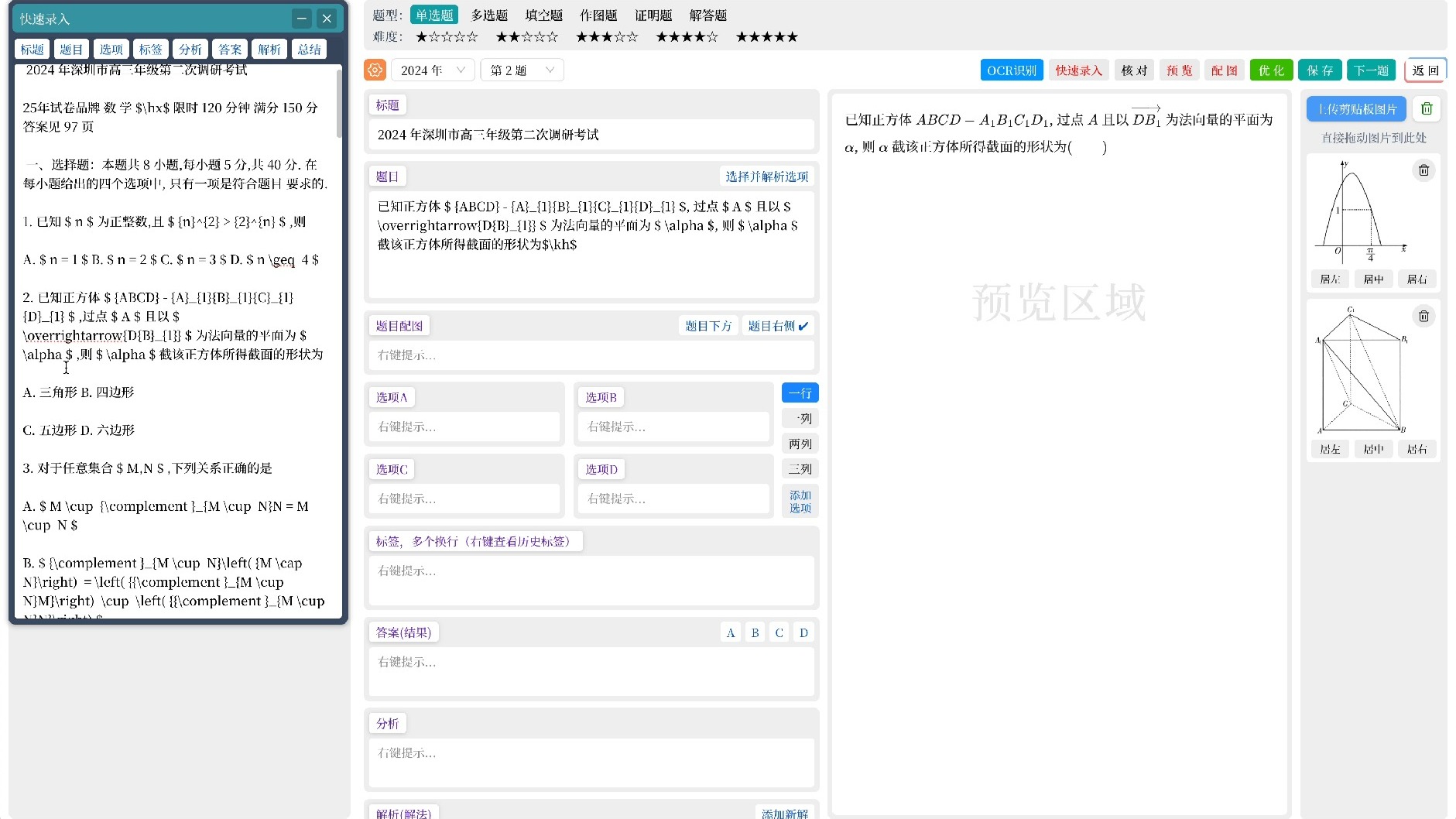Select 解答题 question type
The height and width of the screenshot is (819, 1456).
tap(708, 15)
